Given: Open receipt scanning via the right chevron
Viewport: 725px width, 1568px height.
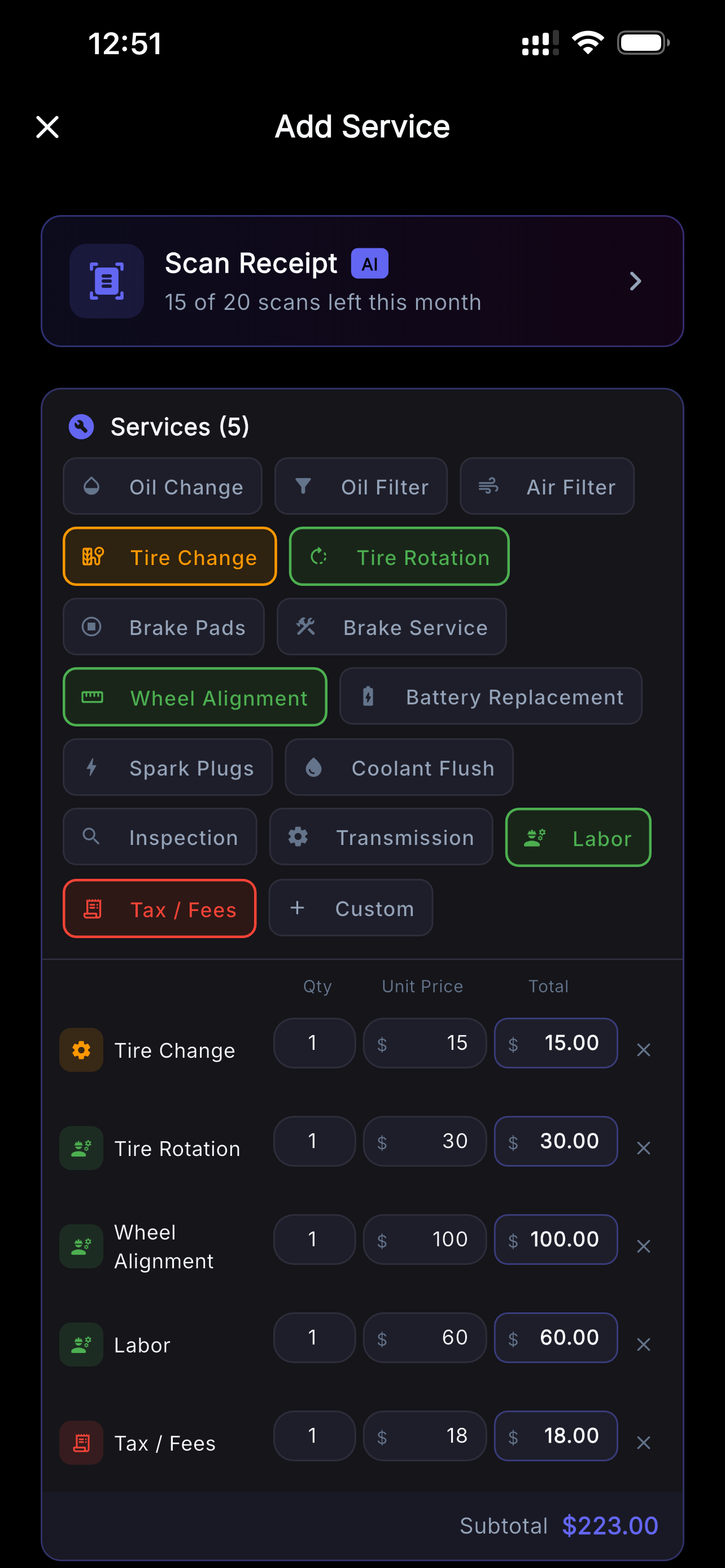Looking at the screenshot, I should pos(636,281).
